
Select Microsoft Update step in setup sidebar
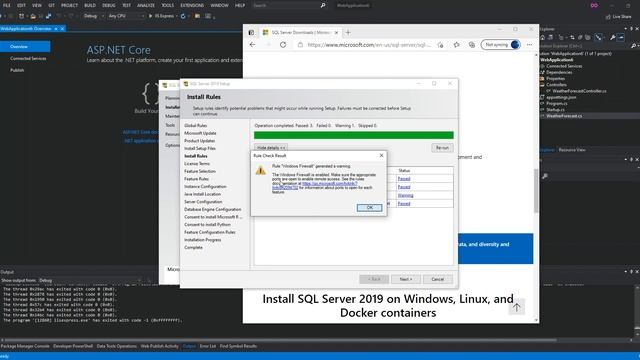[x=200, y=133]
